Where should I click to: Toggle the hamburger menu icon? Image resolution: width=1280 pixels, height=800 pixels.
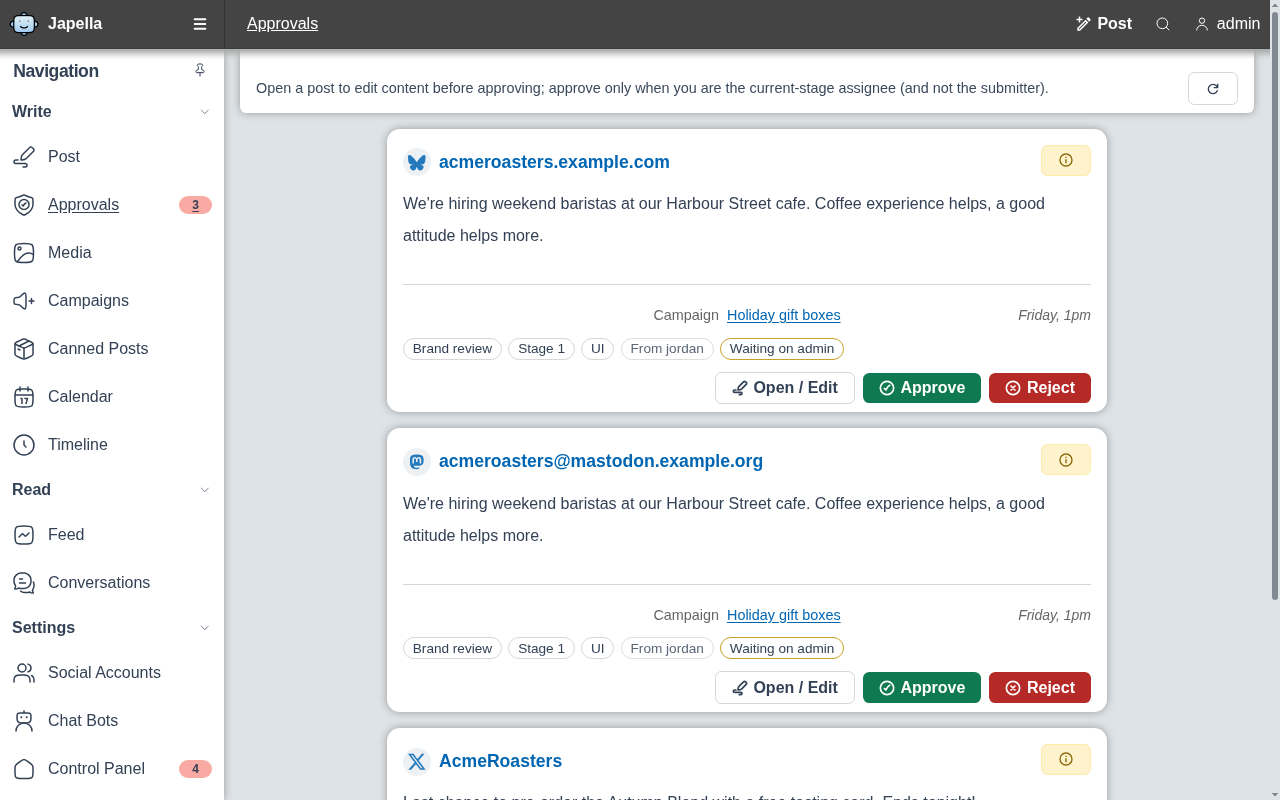pos(200,24)
